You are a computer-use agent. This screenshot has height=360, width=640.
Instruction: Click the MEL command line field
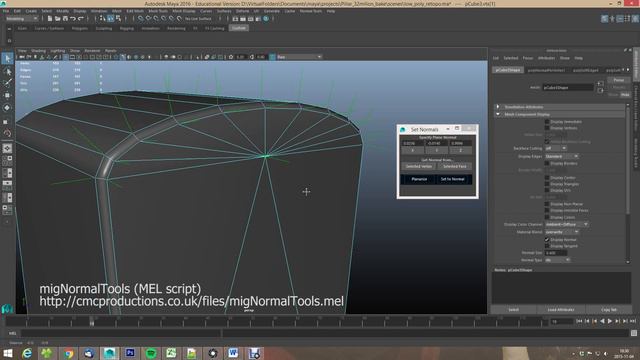(121, 333)
